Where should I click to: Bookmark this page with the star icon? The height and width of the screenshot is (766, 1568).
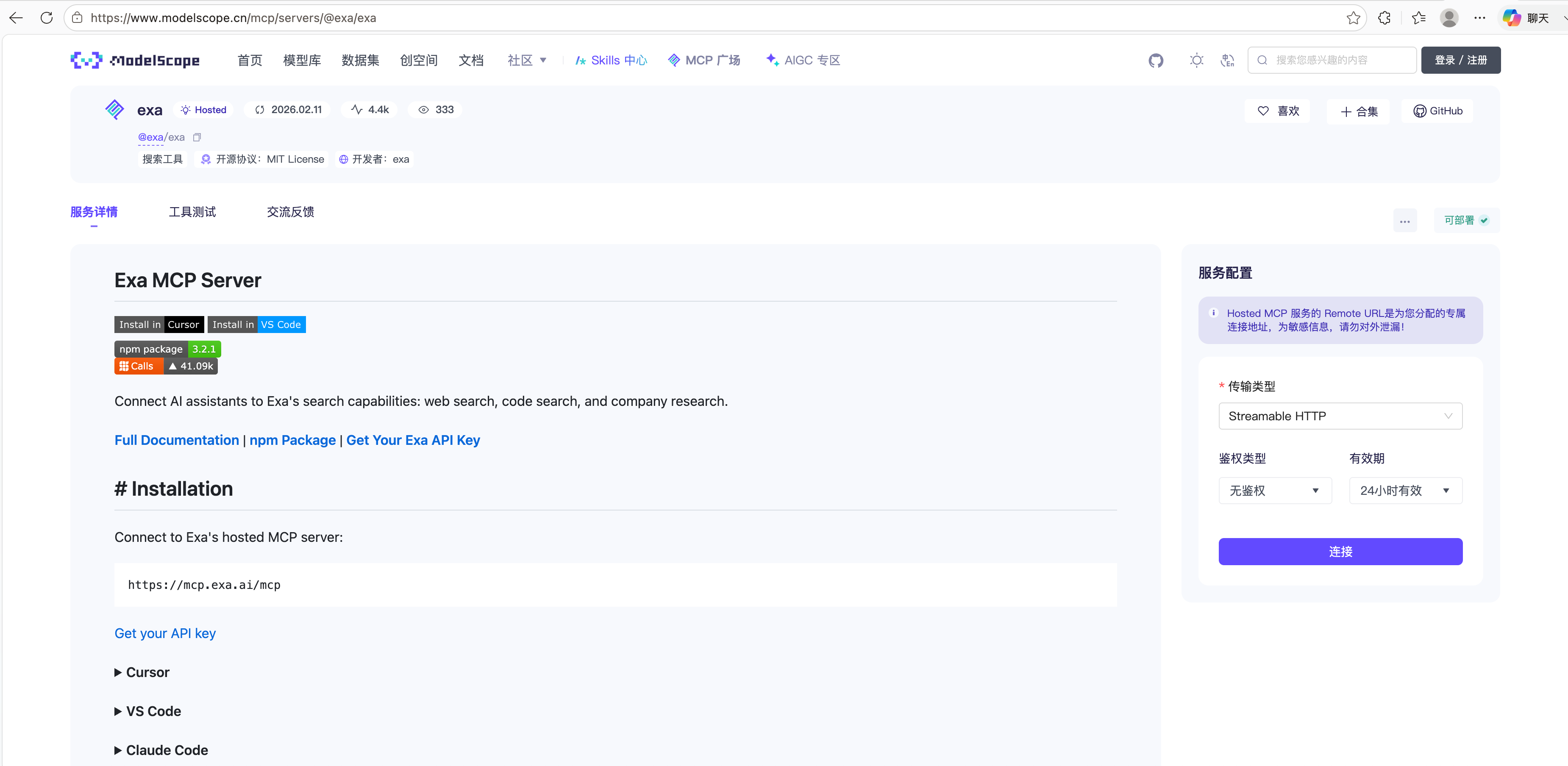coord(1353,18)
